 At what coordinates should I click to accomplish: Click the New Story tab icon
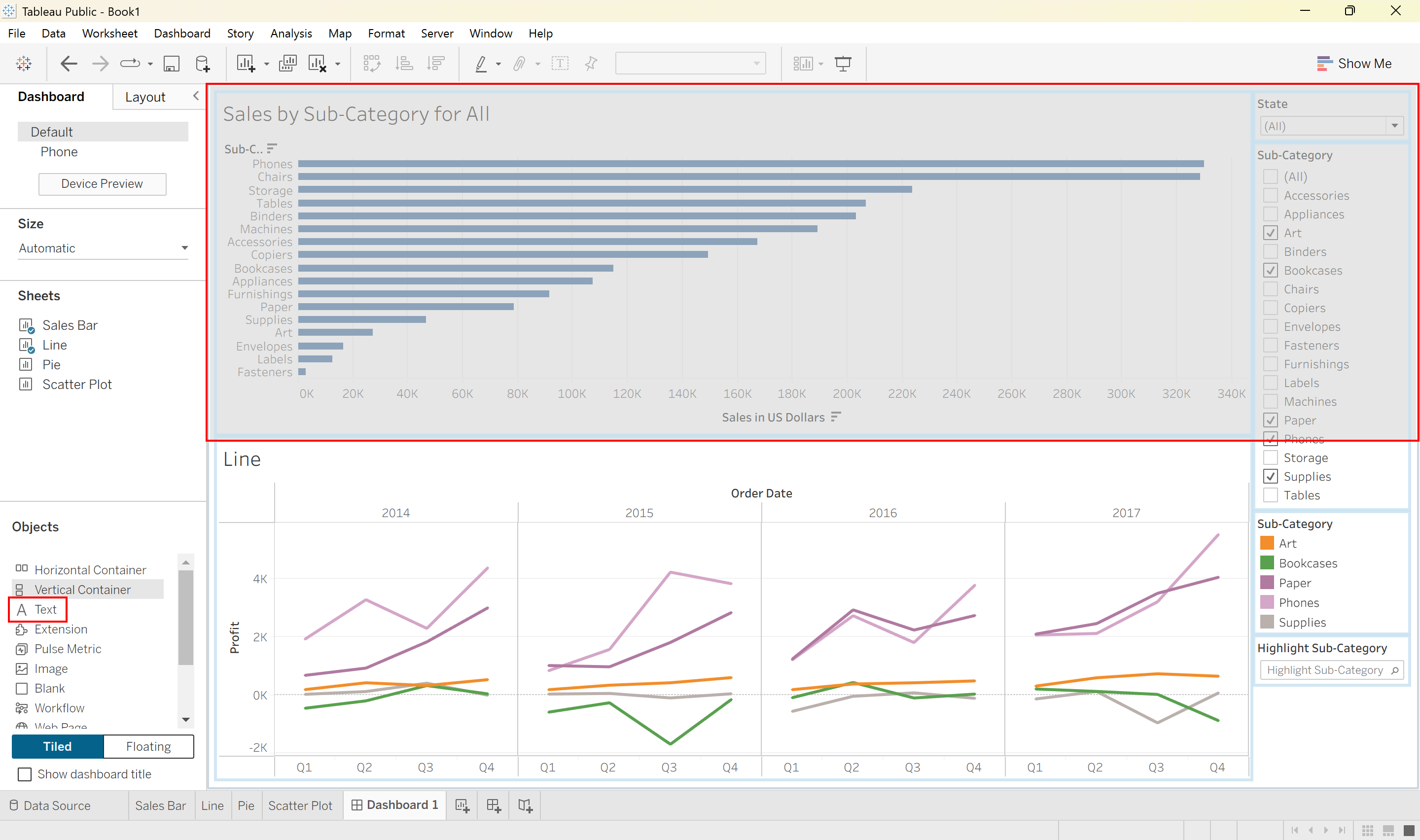coord(525,805)
